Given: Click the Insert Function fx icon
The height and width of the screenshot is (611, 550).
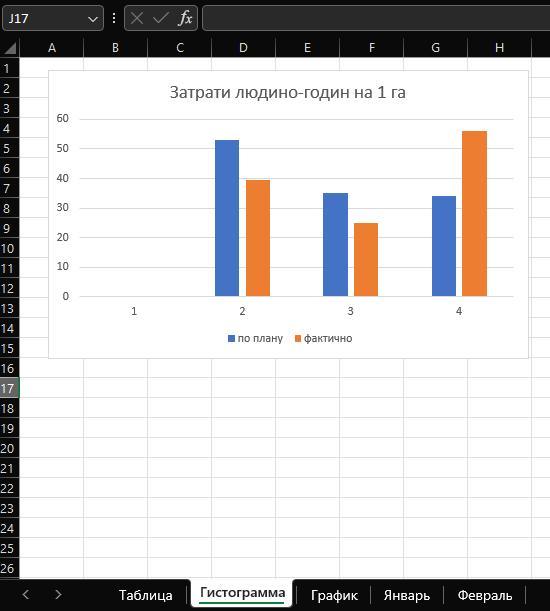Looking at the screenshot, I should tap(185, 18).
